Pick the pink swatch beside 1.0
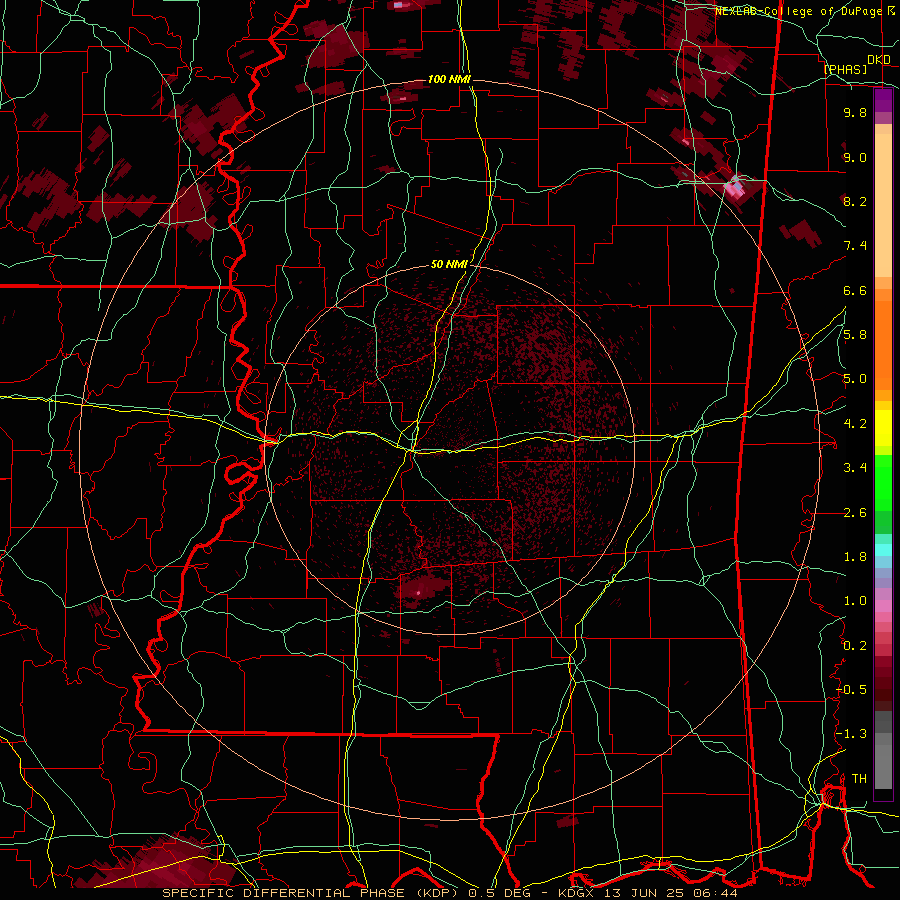Screen dimensions: 900x900 [883, 605]
